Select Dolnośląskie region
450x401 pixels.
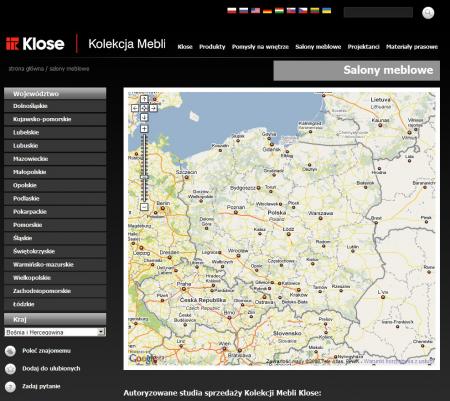coord(55,106)
